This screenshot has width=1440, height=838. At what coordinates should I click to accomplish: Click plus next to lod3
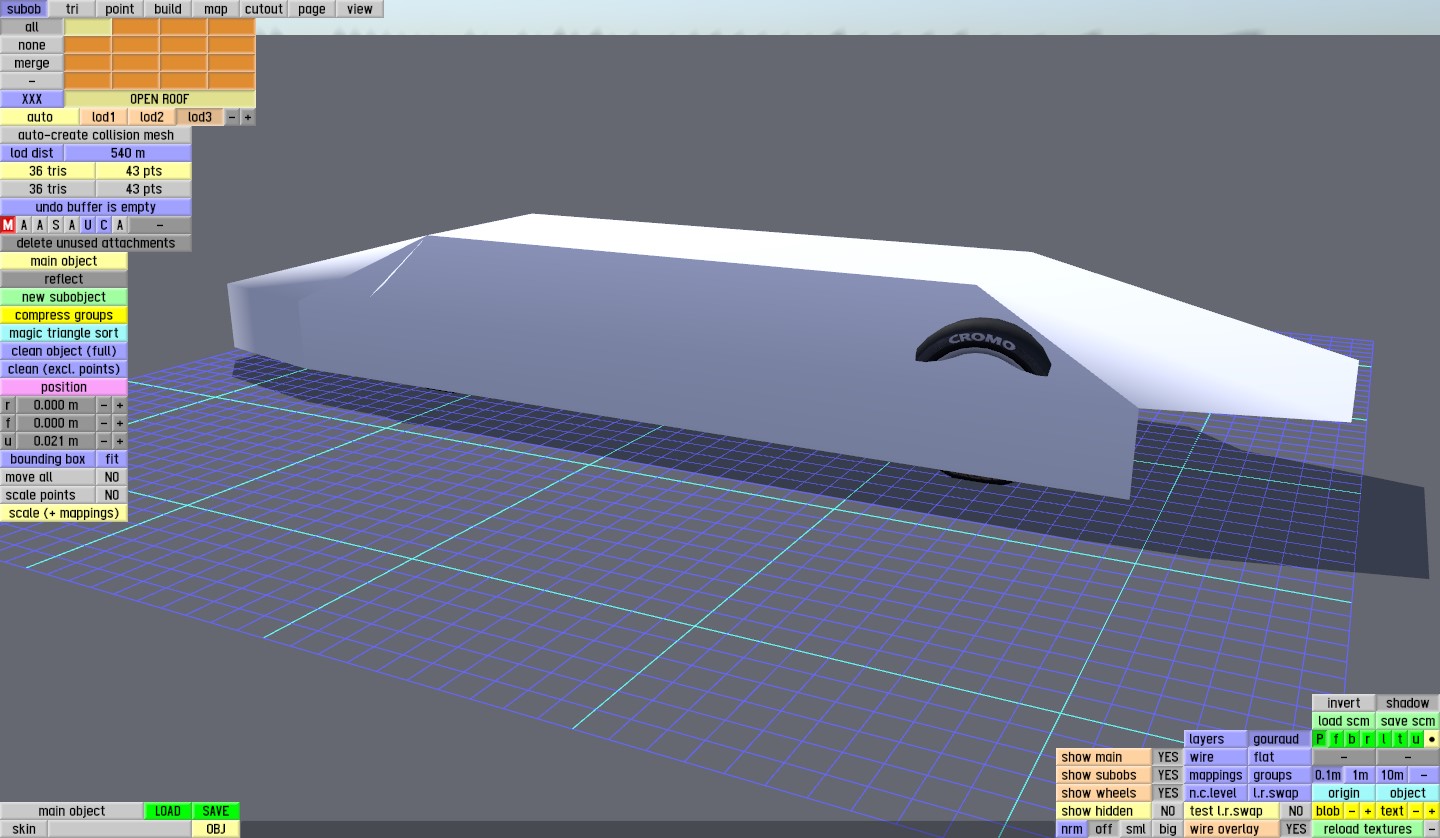tap(248, 117)
